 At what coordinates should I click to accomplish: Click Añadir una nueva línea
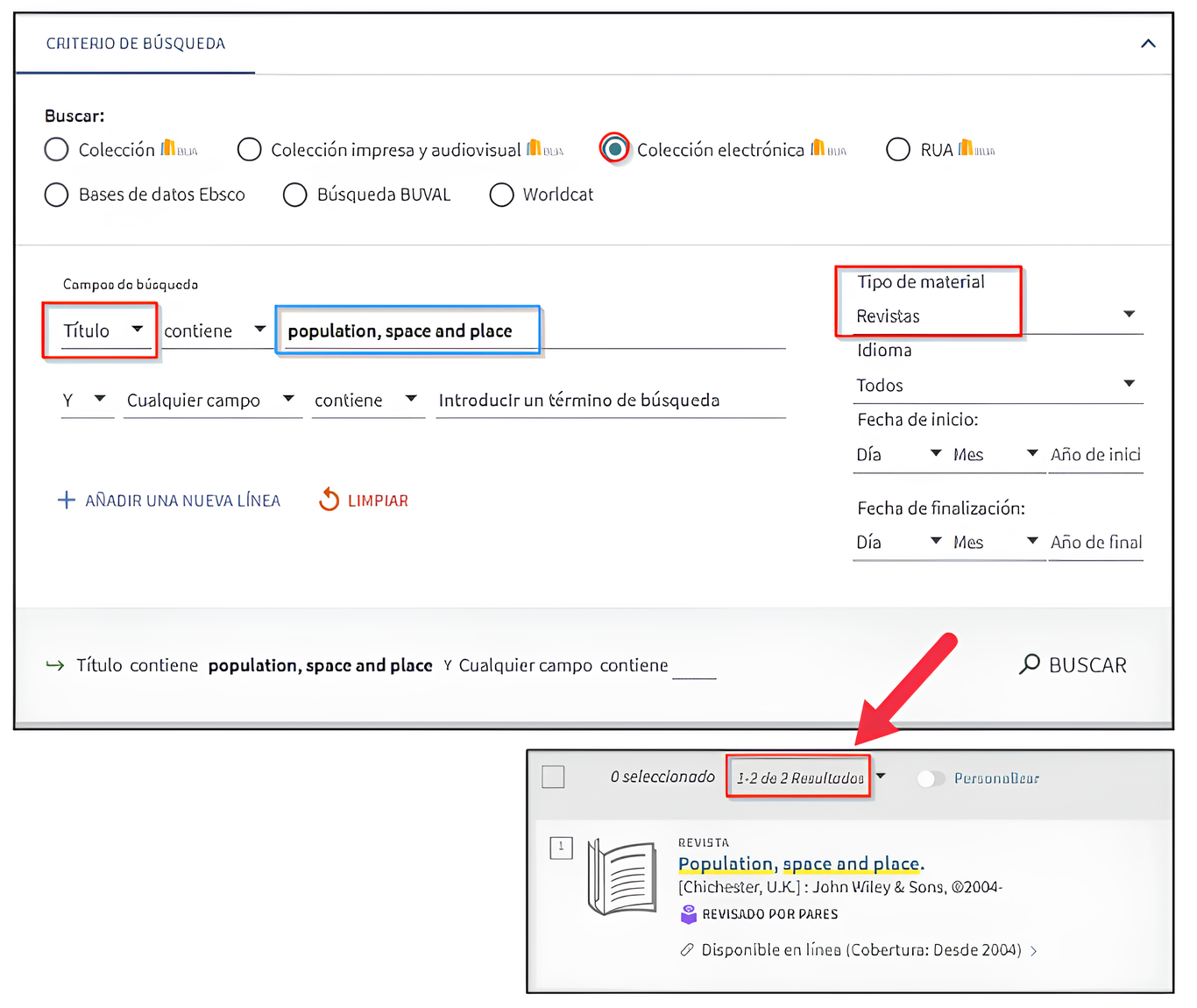point(182,500)
